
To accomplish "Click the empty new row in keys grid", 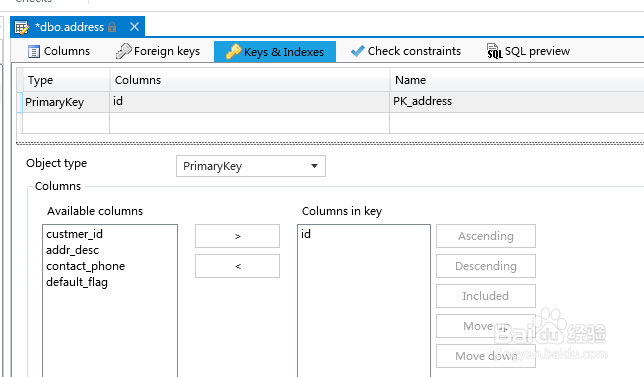I will [x=331, y=123].
